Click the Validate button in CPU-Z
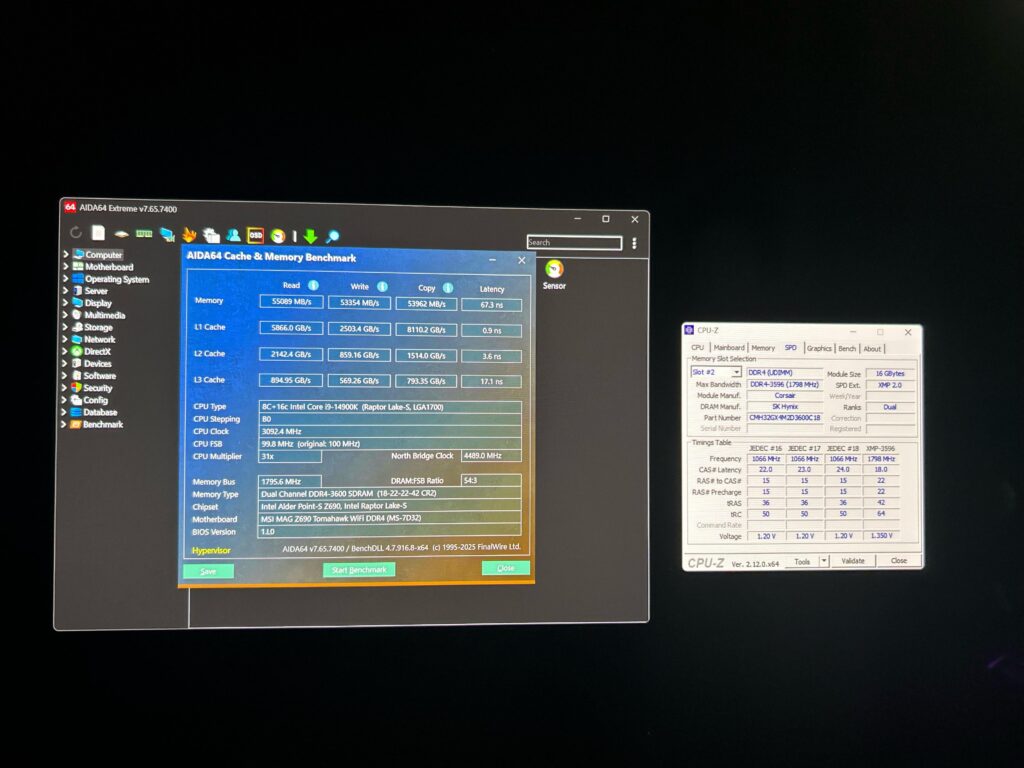This screenshot has height=768, width=1024. pos(853,561)
